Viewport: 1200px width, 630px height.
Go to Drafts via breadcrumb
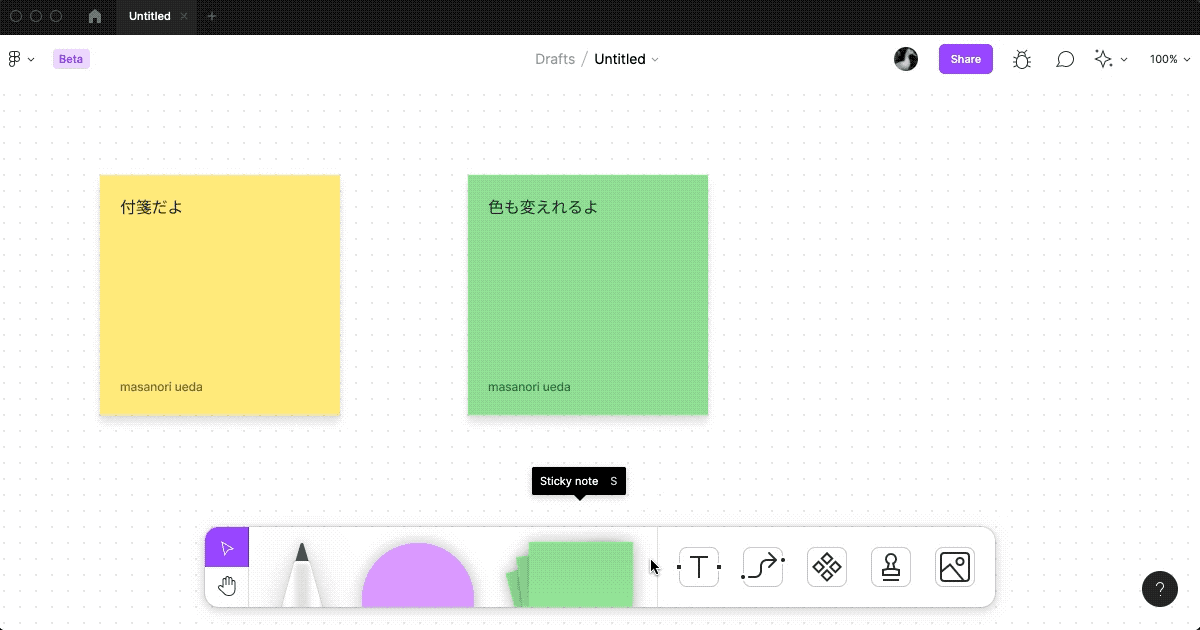pos(555,59)
